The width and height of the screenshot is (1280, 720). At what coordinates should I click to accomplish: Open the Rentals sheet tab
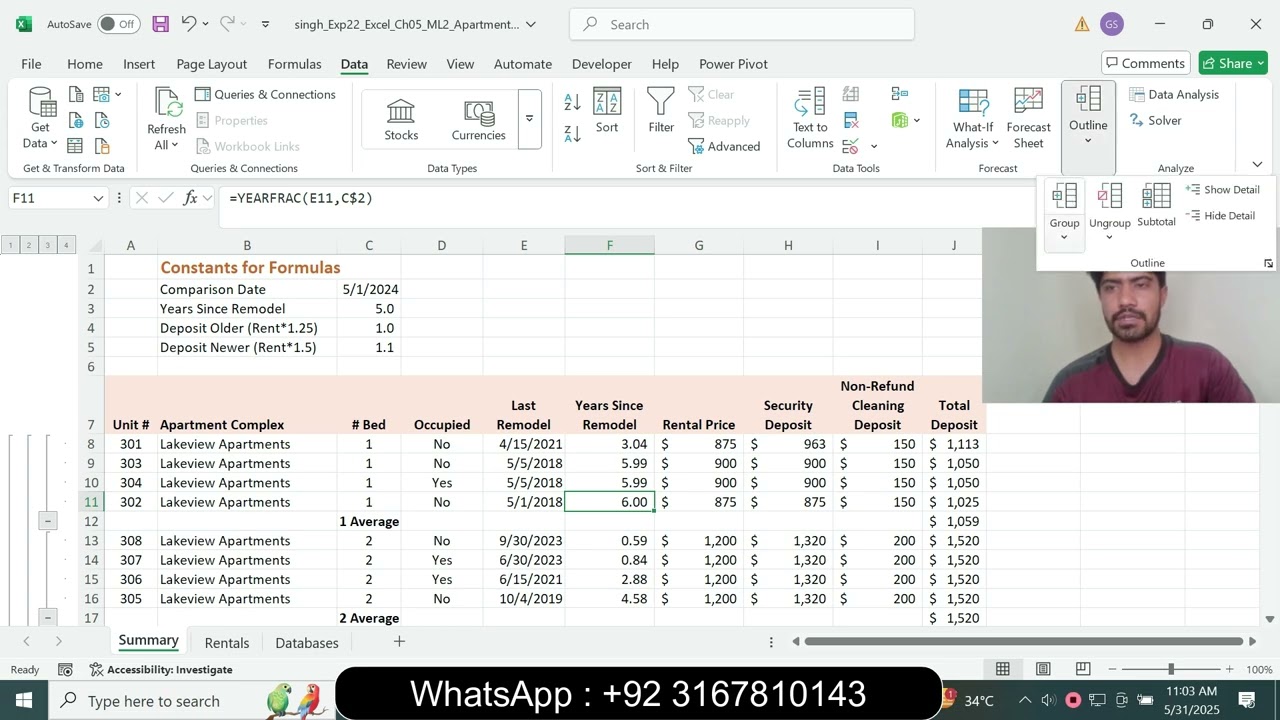tap(227, 643)
